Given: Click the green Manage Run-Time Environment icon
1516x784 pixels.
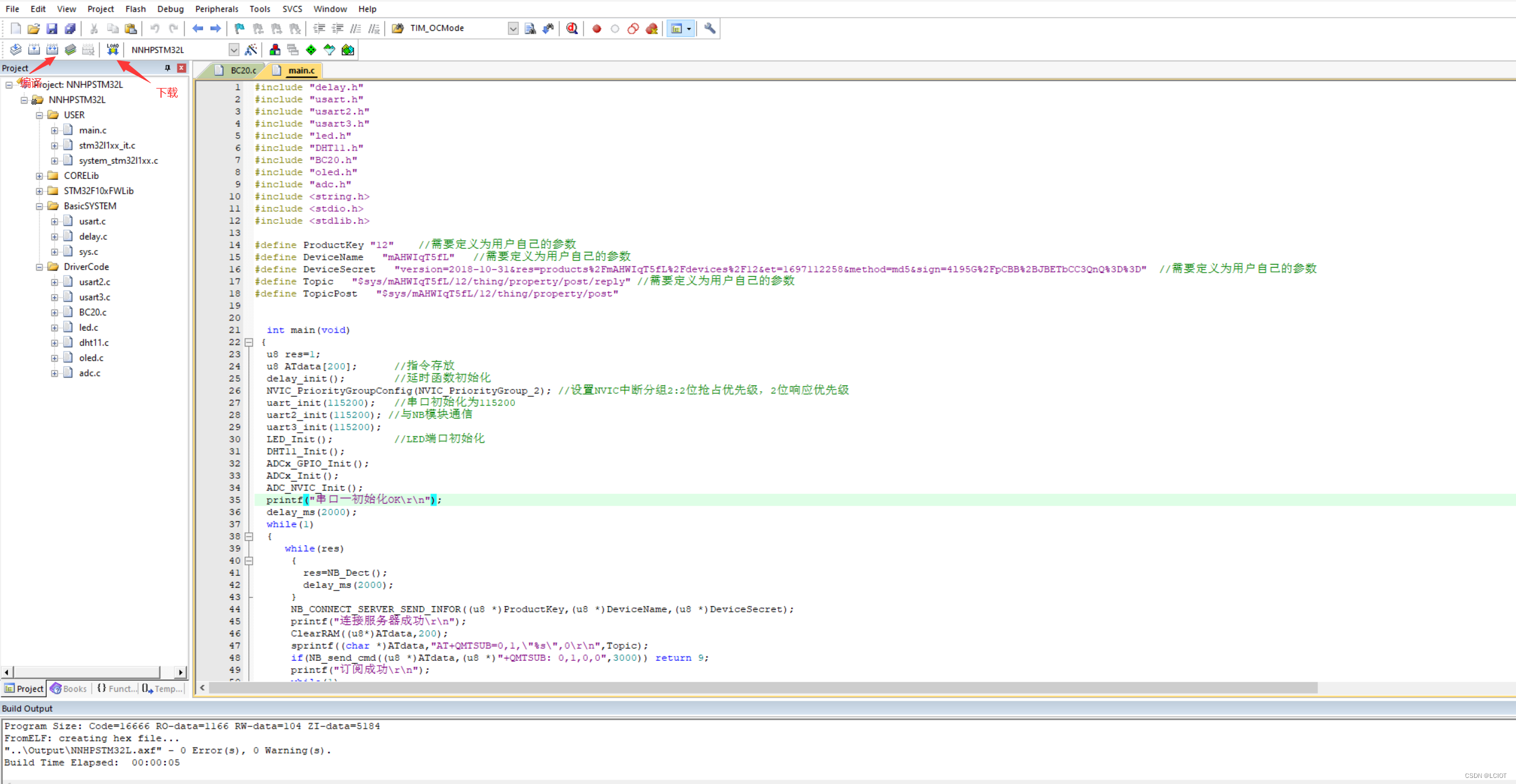Looking at the screenshot, I should [311, 50].
